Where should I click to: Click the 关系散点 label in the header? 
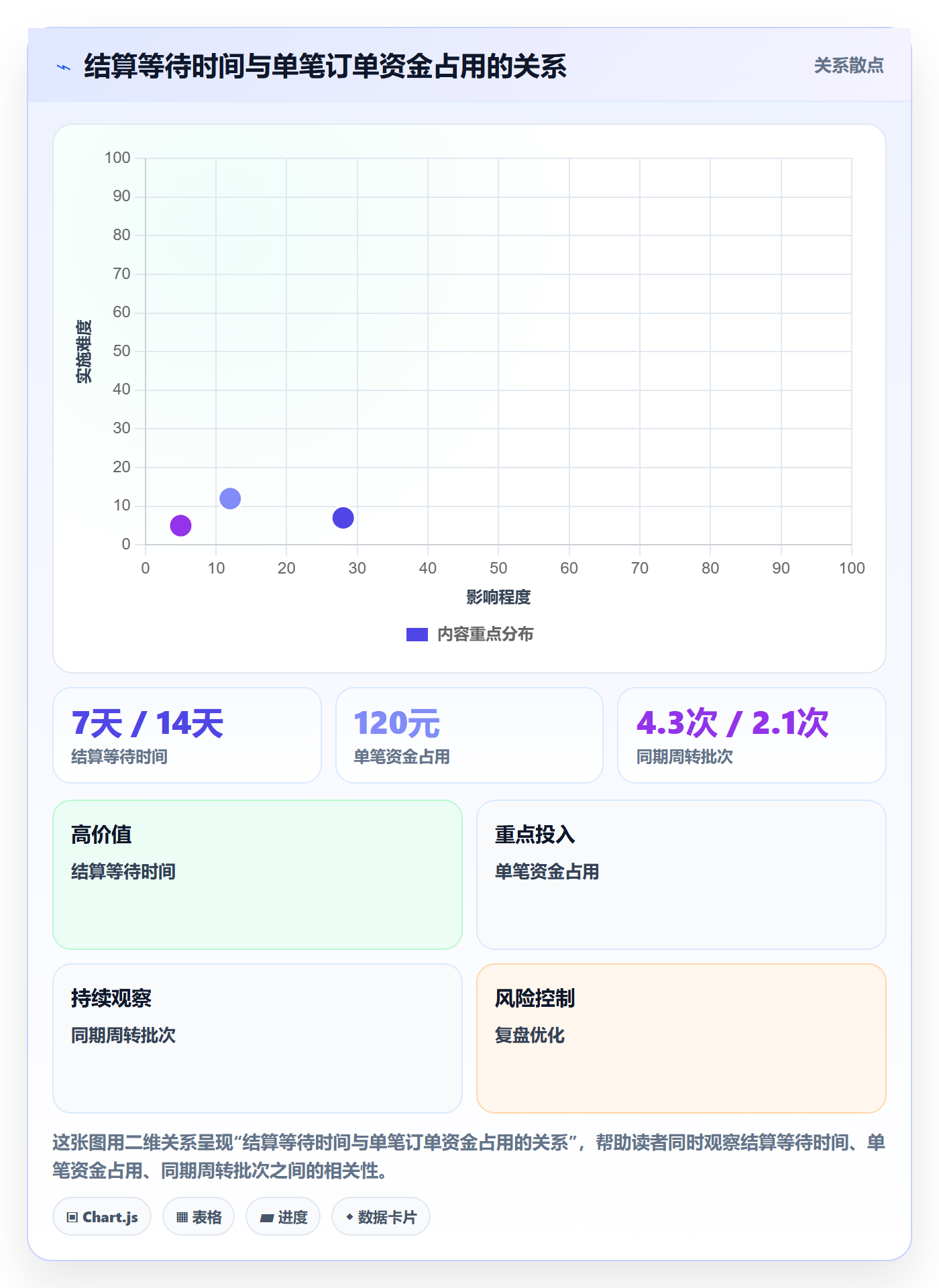848,66
